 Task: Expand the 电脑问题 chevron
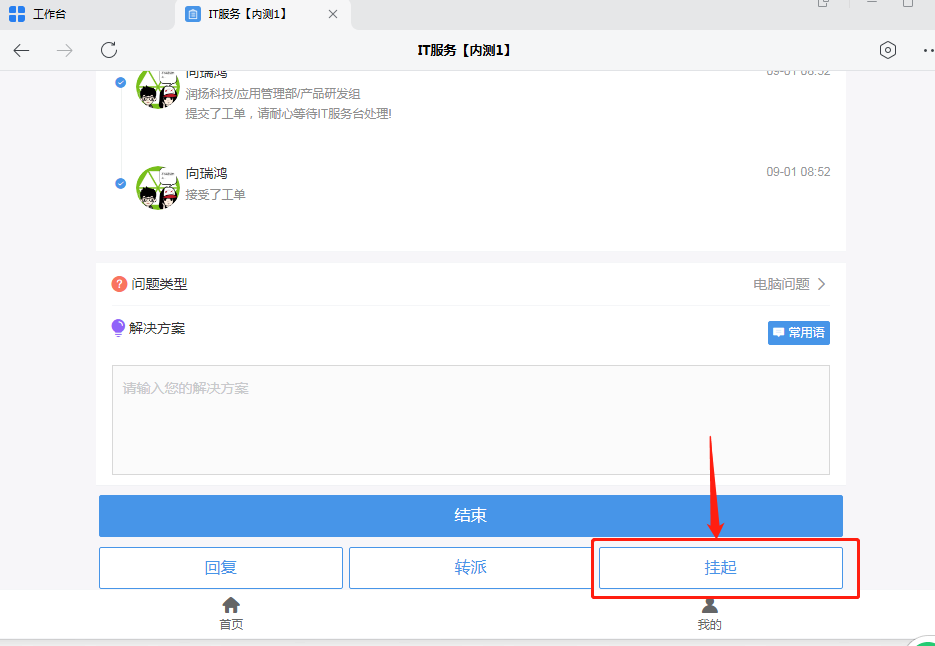[x=822, y=284]
